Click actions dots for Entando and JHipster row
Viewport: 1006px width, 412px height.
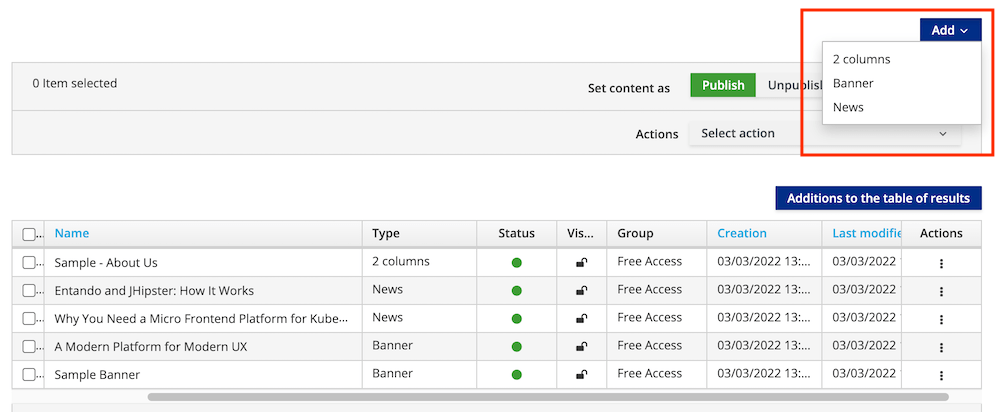point(941,291)
